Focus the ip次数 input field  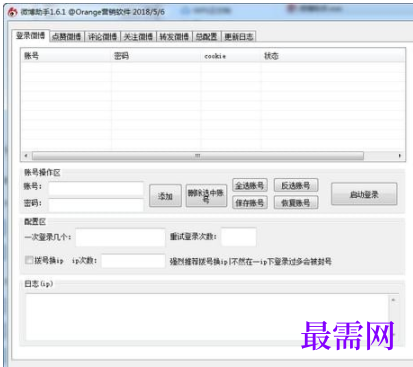[133, 261]
